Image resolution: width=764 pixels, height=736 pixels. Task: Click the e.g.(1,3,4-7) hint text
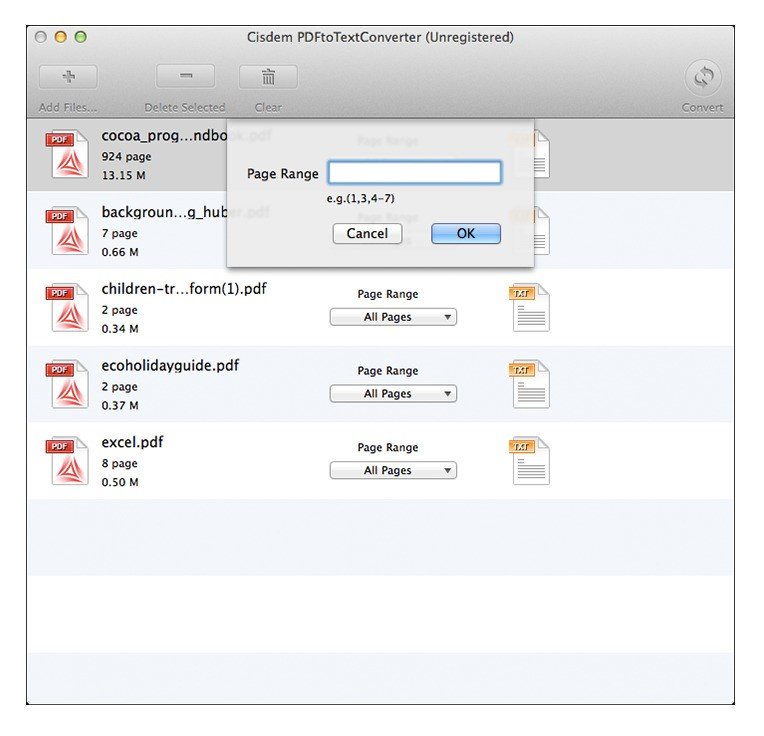pyautogui.click(x=361, y=199)
